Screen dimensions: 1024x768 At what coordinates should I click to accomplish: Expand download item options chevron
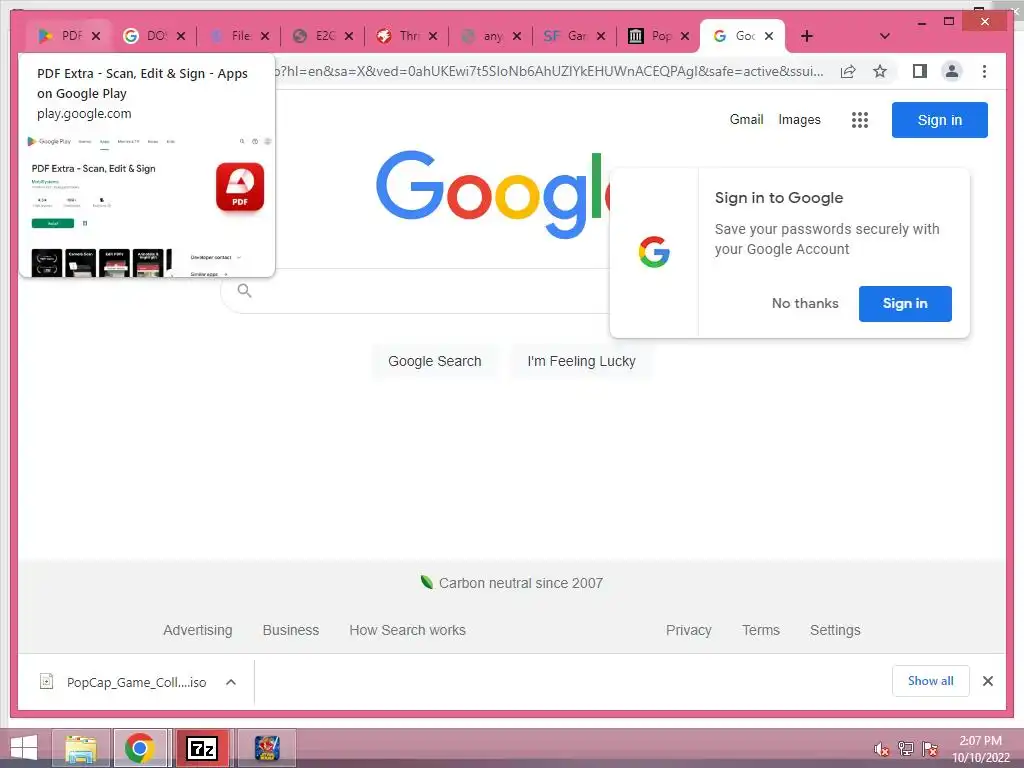231,682
